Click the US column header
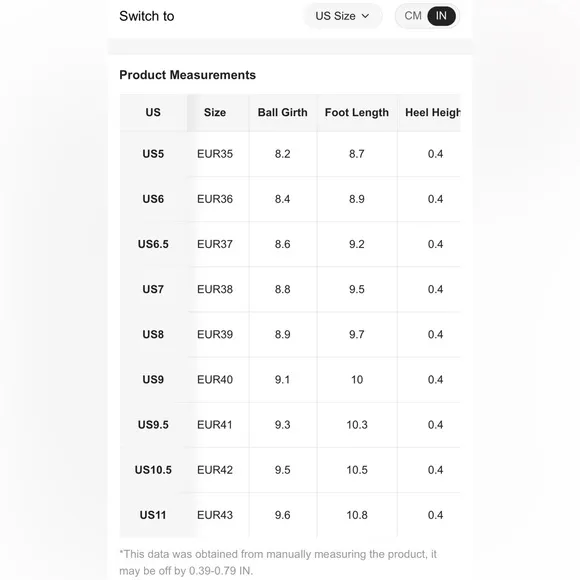Image resolution: width=580 pixels, height=580 pixels. point(153,112)
